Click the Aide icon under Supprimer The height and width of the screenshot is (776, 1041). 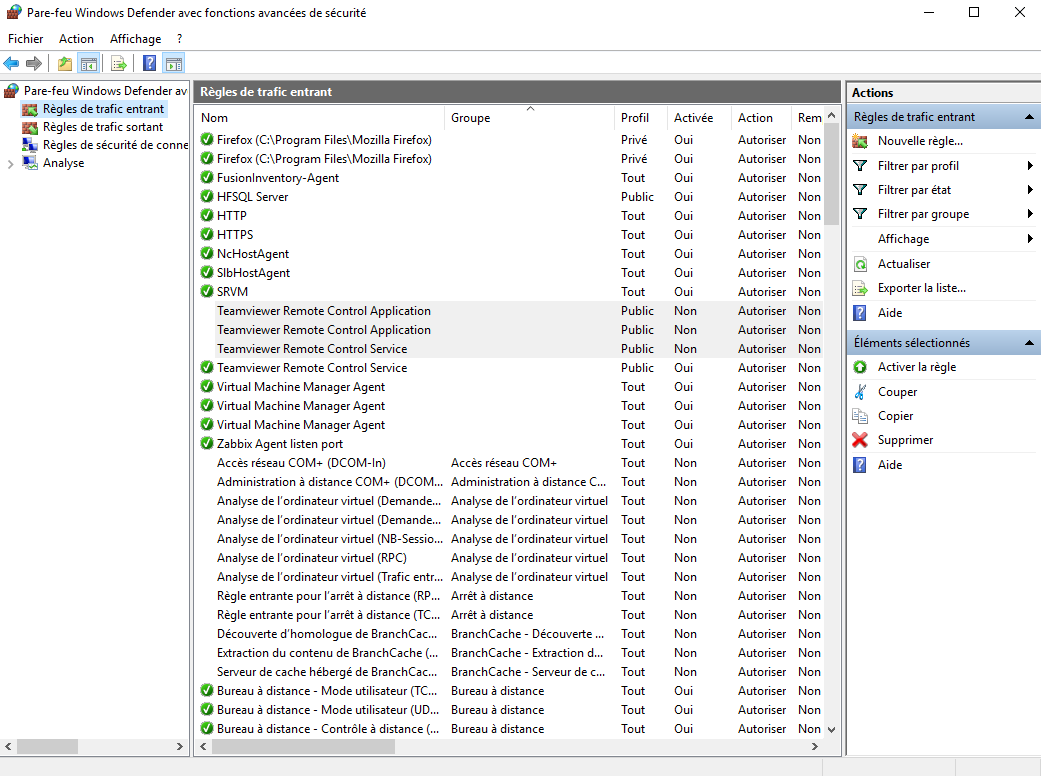[860, 465]
